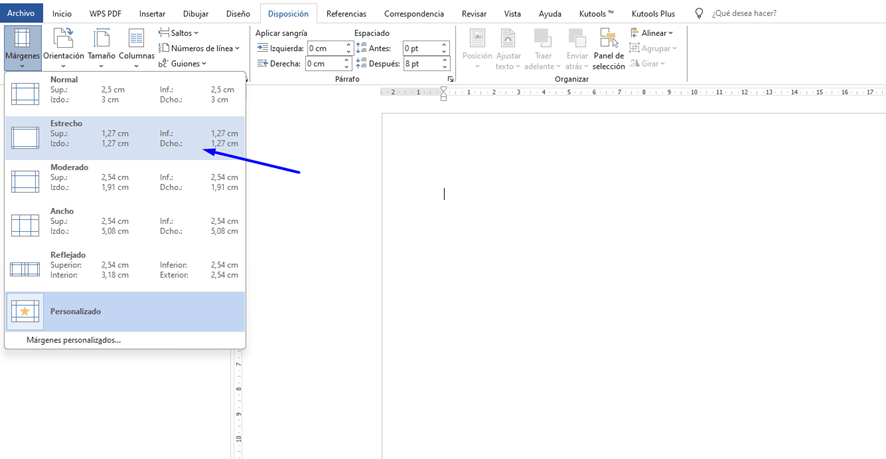Open the Alinear dropdown menu
Image resolution: width=886 pixels, height=459 pixels.
[652, 33]
